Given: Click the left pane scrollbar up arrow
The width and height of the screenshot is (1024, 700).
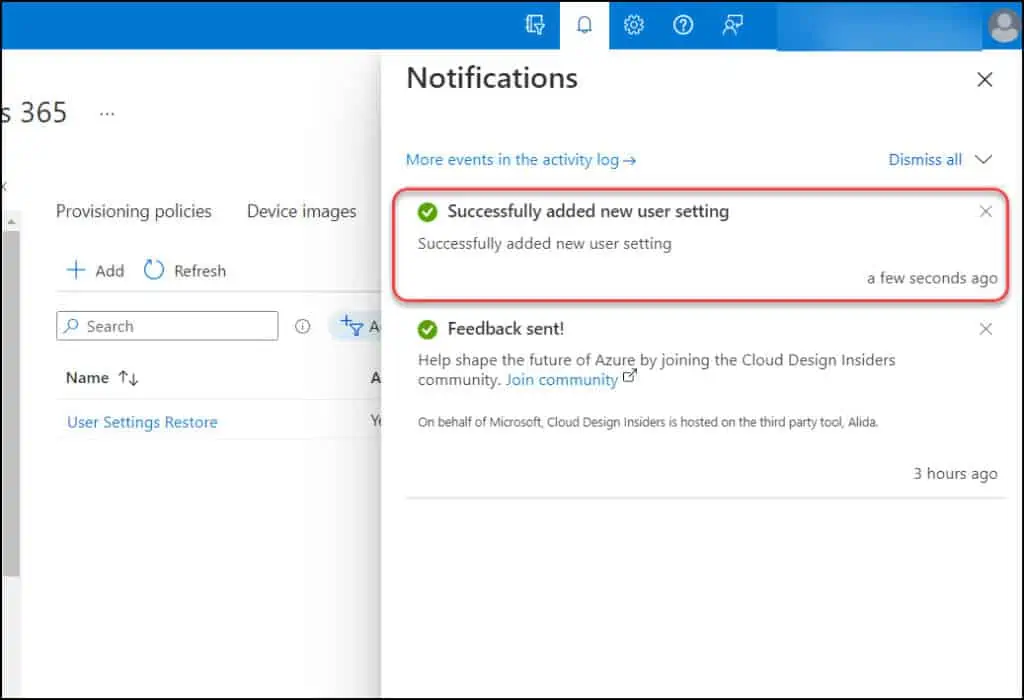Looking at the screenshot, I should tap(11, 222).
